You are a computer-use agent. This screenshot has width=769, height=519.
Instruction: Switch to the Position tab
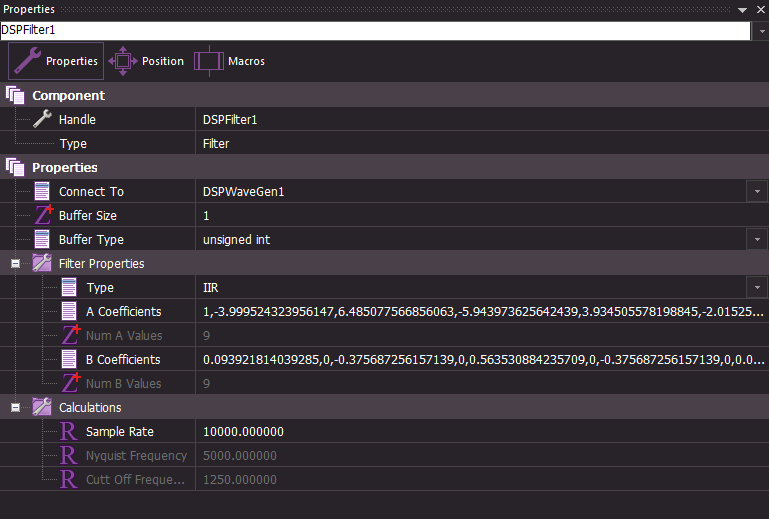pyautogui.click(x=147, y=61)
